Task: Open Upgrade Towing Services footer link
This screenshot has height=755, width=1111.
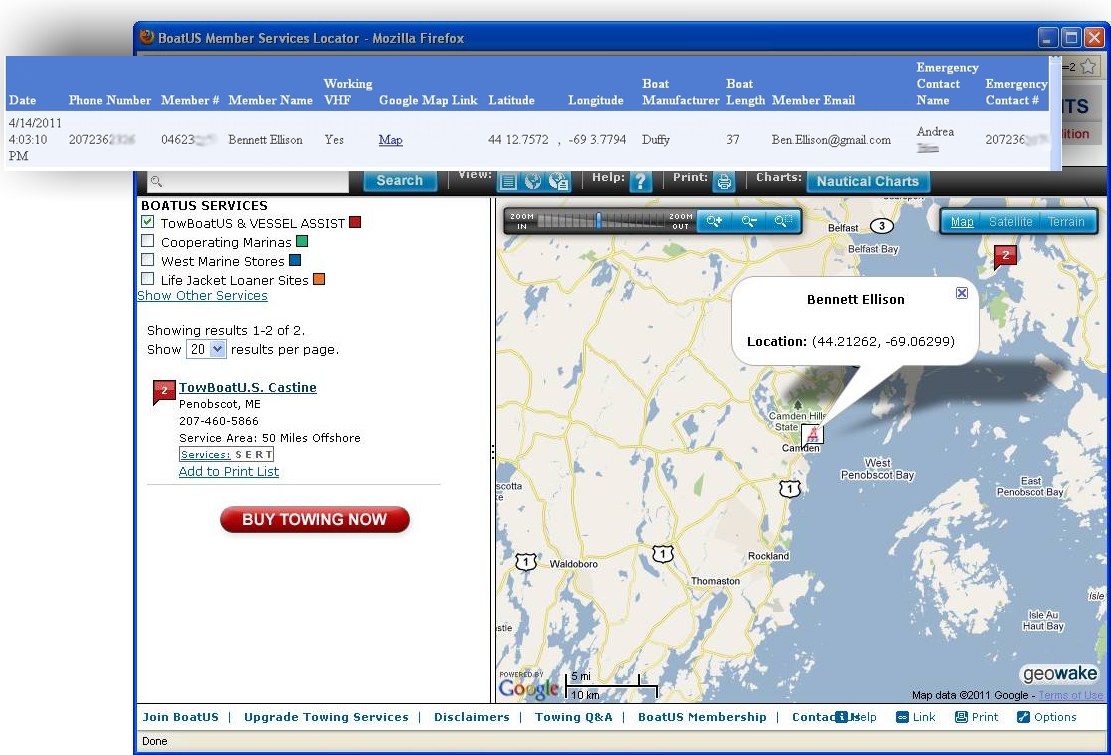Action: click(x=326, y=717)
